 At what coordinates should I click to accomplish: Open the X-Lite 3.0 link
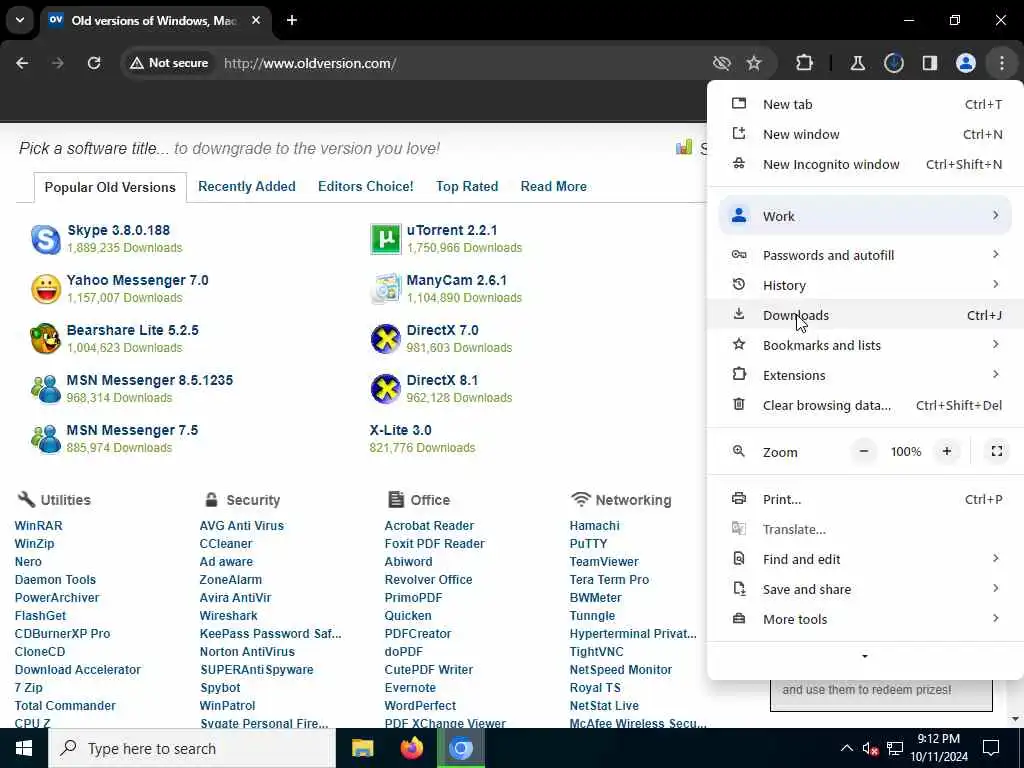pos(400,430)
